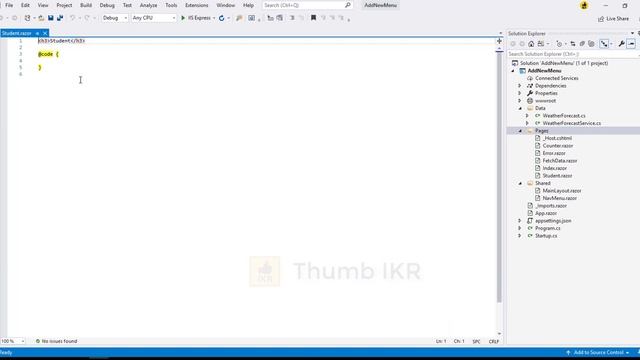640x360 pixels.
Task: Click the user account avatar icon
Action: point(584,5)
